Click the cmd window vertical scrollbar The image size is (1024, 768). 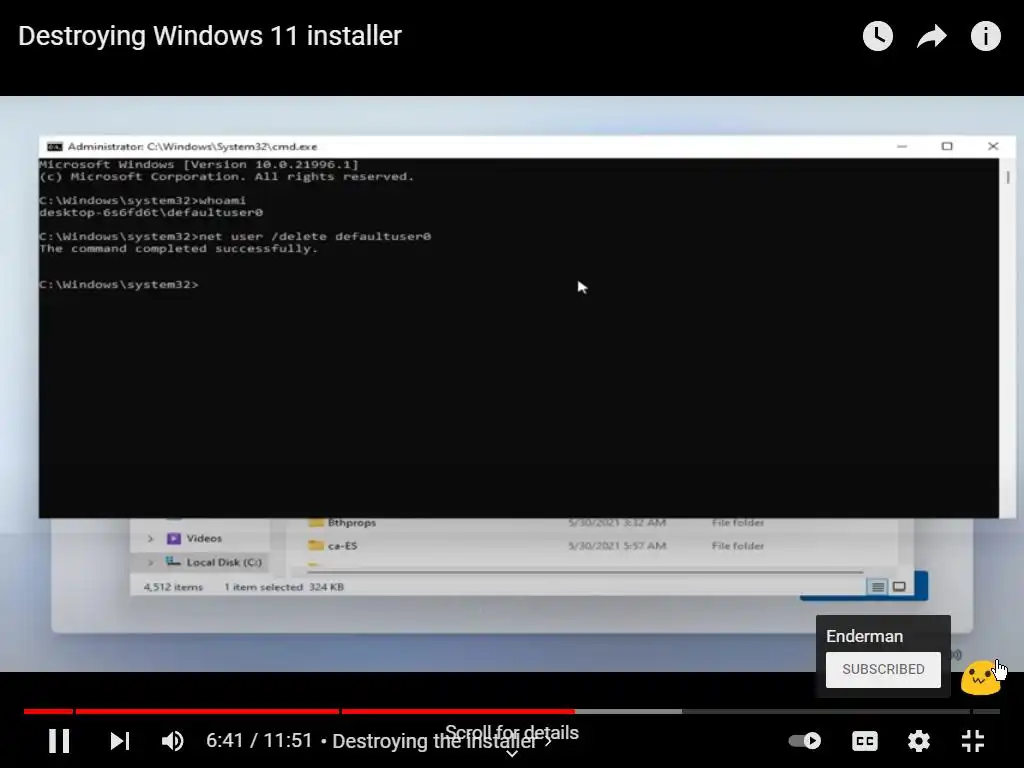point(1008,338)
